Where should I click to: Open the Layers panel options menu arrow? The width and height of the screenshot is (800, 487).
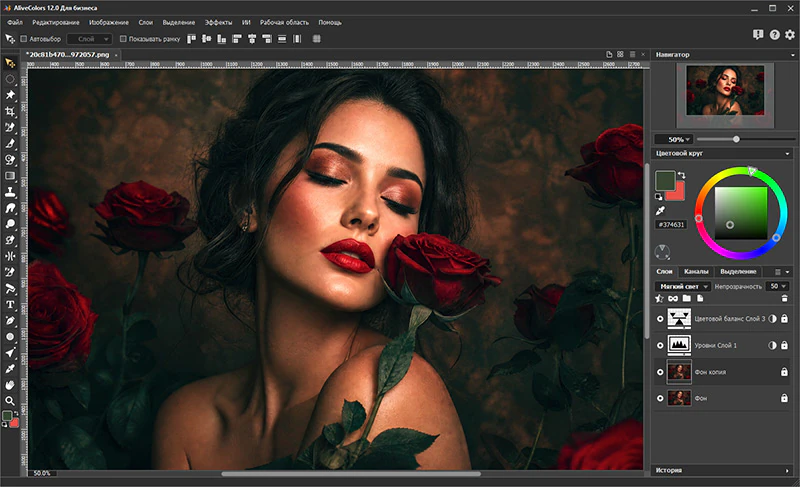(x=788, y=272)
